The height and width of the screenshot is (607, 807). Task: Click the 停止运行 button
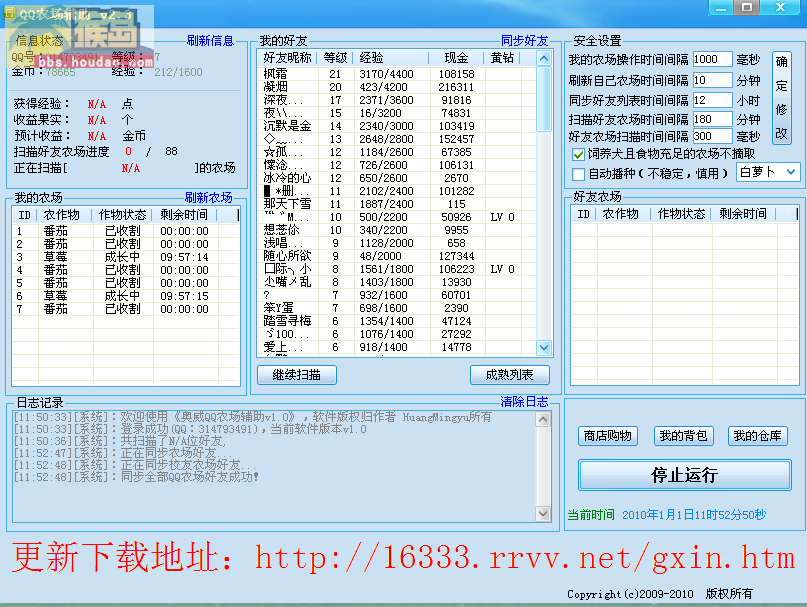[685, 475]
